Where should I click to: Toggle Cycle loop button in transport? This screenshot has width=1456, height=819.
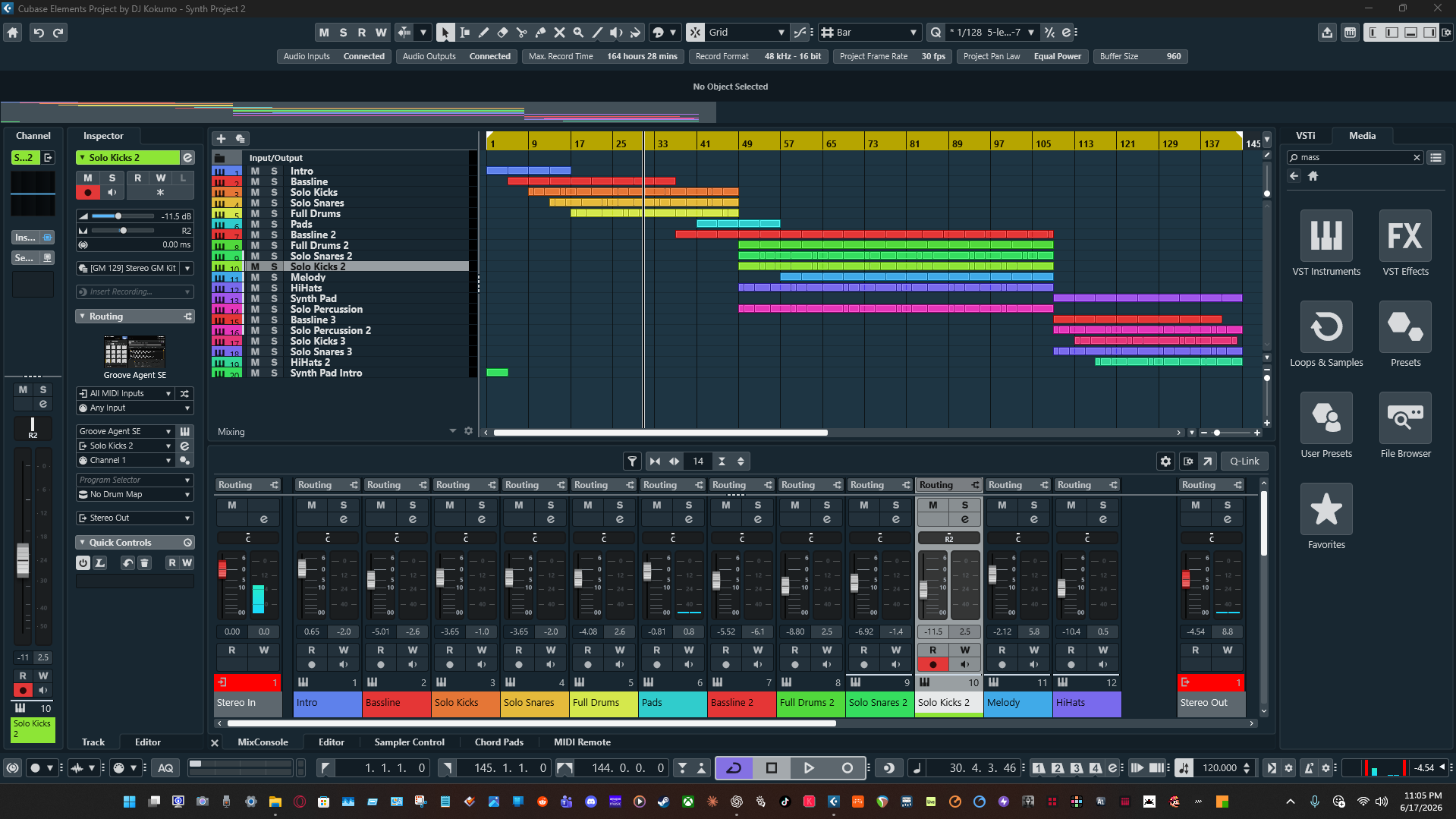click(x=734, y=768)
